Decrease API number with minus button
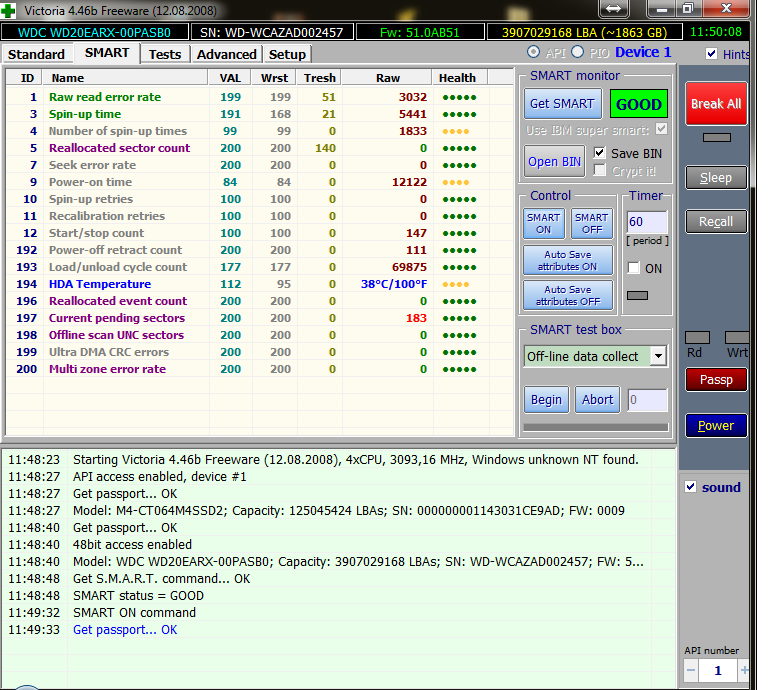 pyautogui.click(x=691, y=670)
